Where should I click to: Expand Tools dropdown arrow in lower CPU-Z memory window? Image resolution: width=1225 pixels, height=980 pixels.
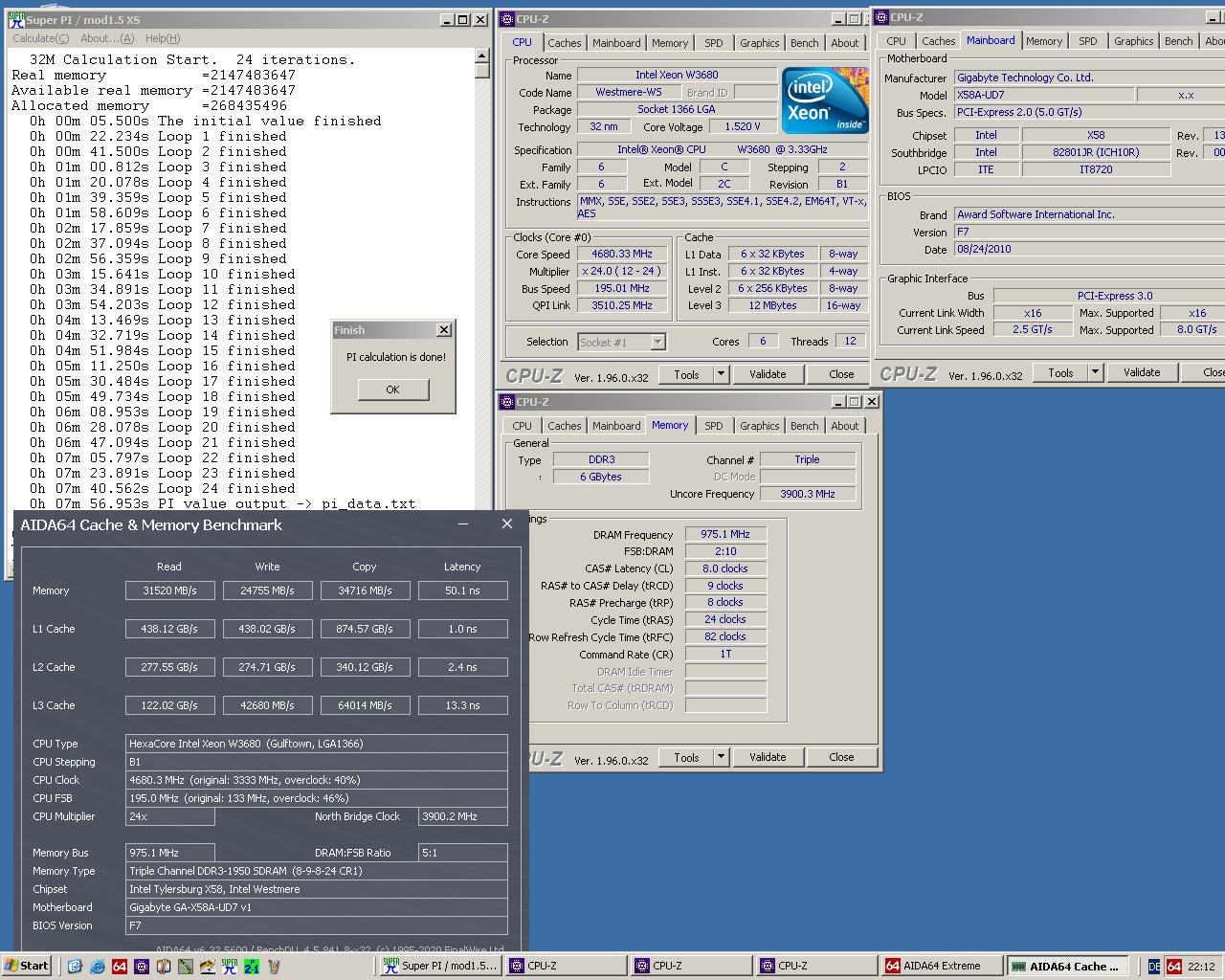point(721,757)
